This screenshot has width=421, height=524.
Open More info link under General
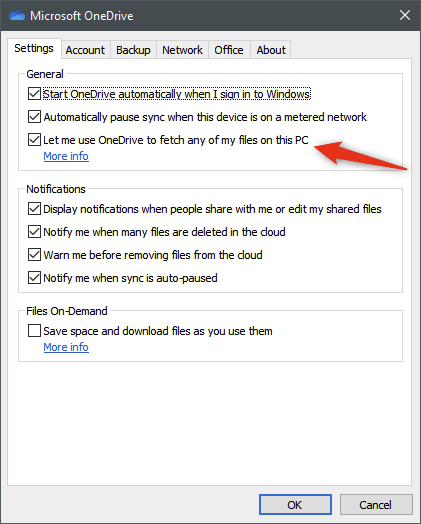click(x=66, y=156)
